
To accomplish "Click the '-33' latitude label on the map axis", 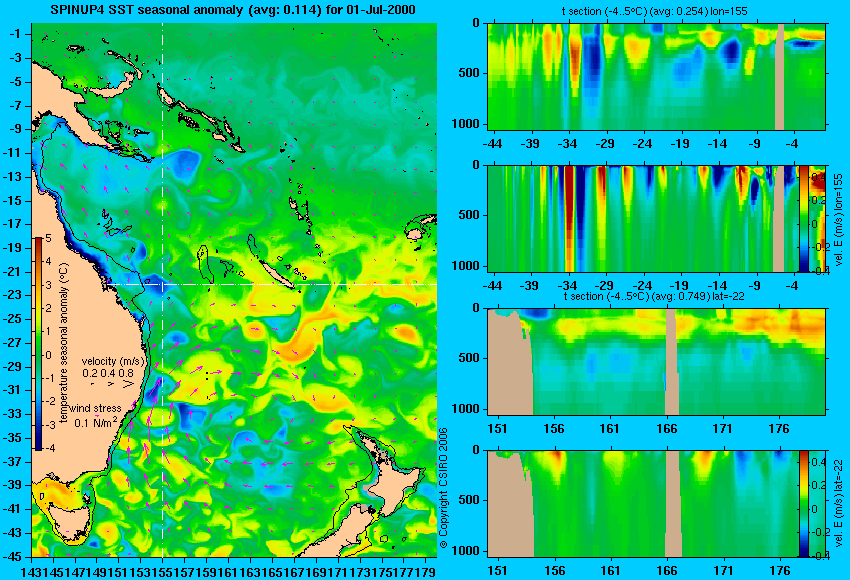I will click(12, 414).
